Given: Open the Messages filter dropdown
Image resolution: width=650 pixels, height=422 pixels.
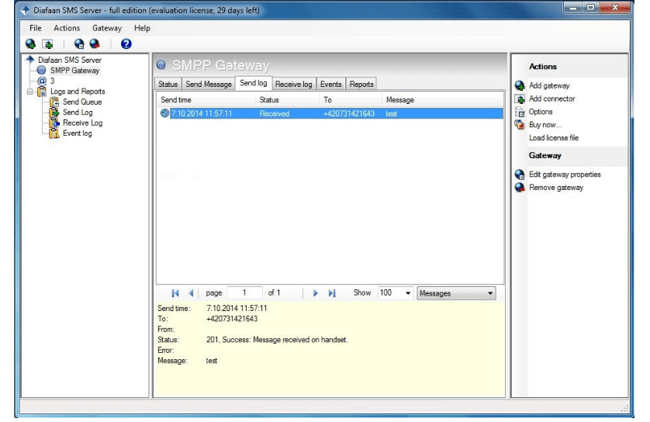Looking at the screenshot, I should (456, 293).
